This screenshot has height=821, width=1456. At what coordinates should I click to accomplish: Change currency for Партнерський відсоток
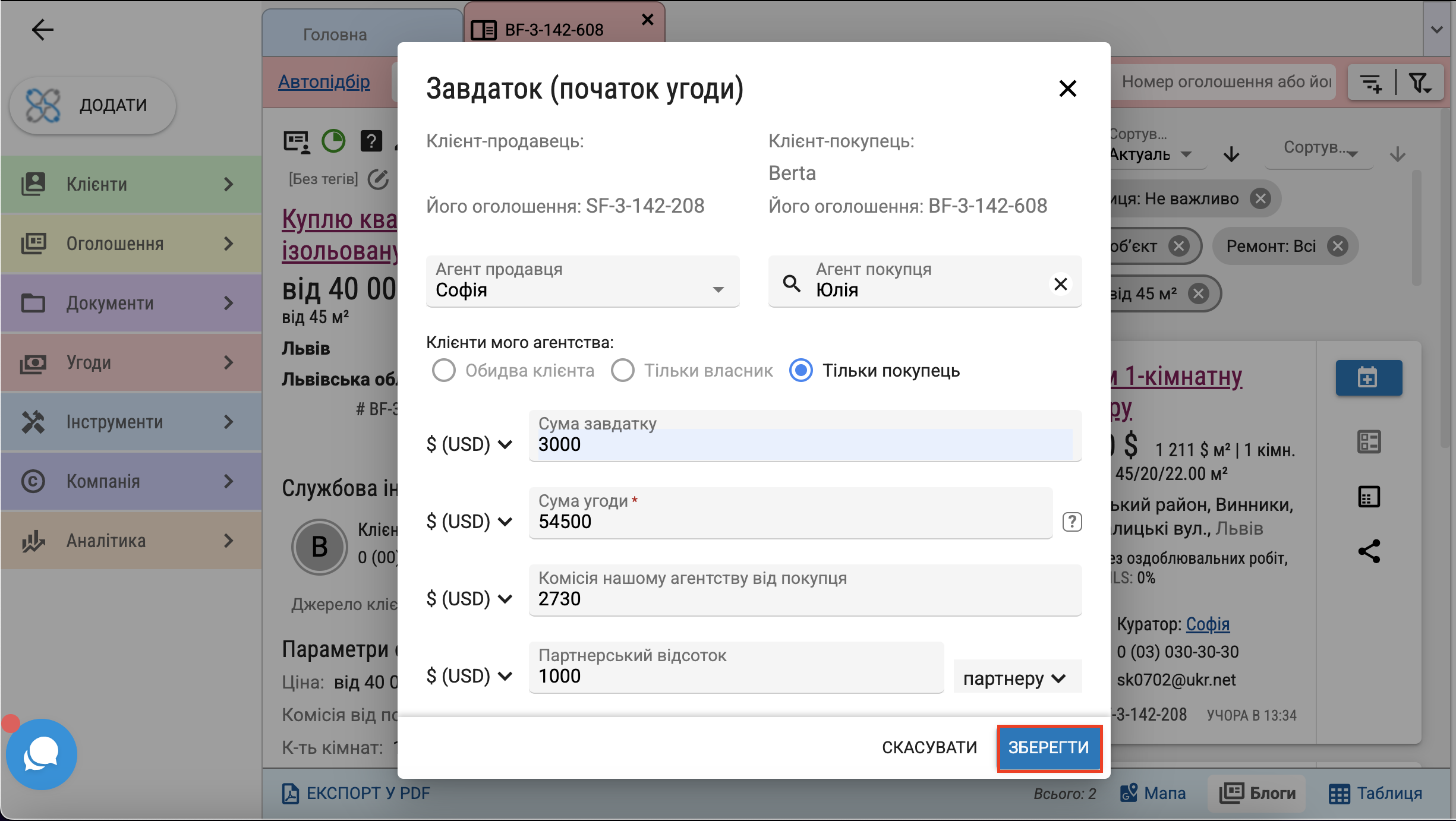(x=469, y=676)
